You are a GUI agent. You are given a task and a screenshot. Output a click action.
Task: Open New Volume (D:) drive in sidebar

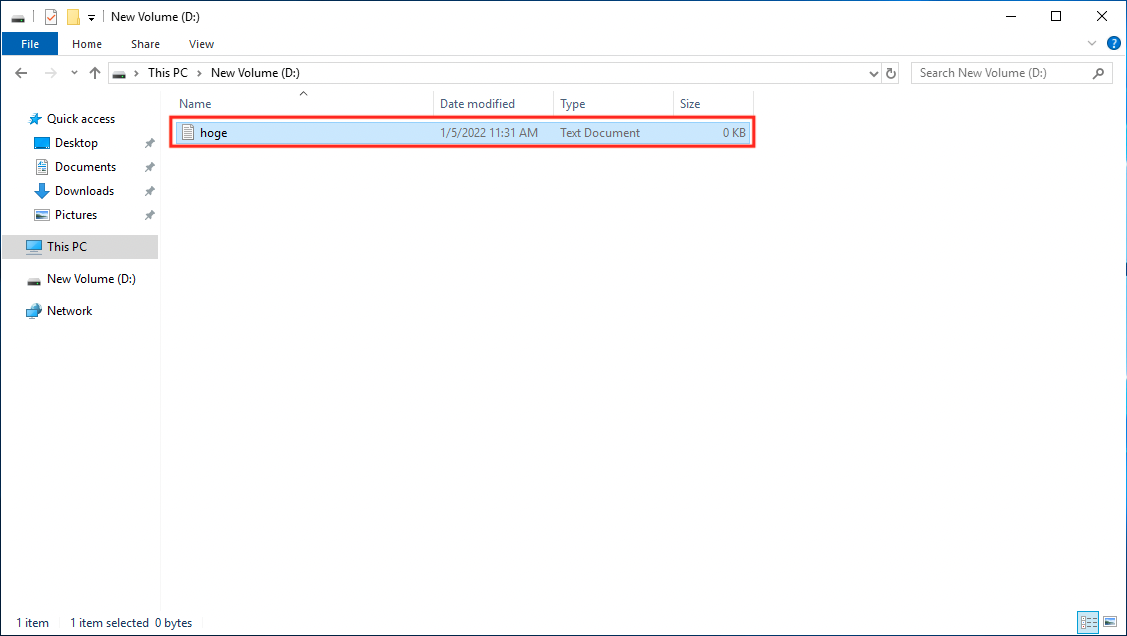pyautogui.click(x=91, y=278)
